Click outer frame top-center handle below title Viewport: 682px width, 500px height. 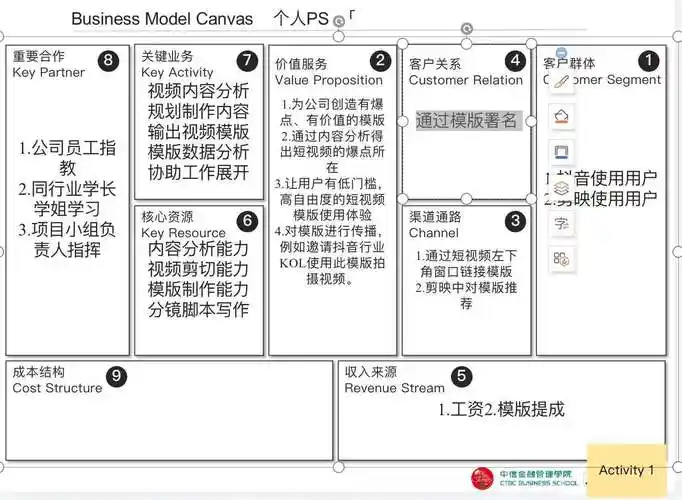[x=338, y=37]
